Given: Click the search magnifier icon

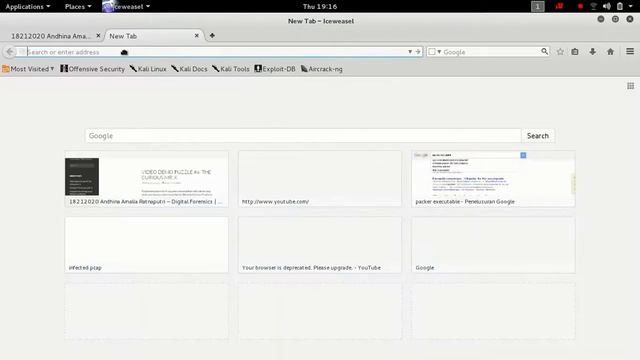Looking at the screenshot, I should (544, 51).
